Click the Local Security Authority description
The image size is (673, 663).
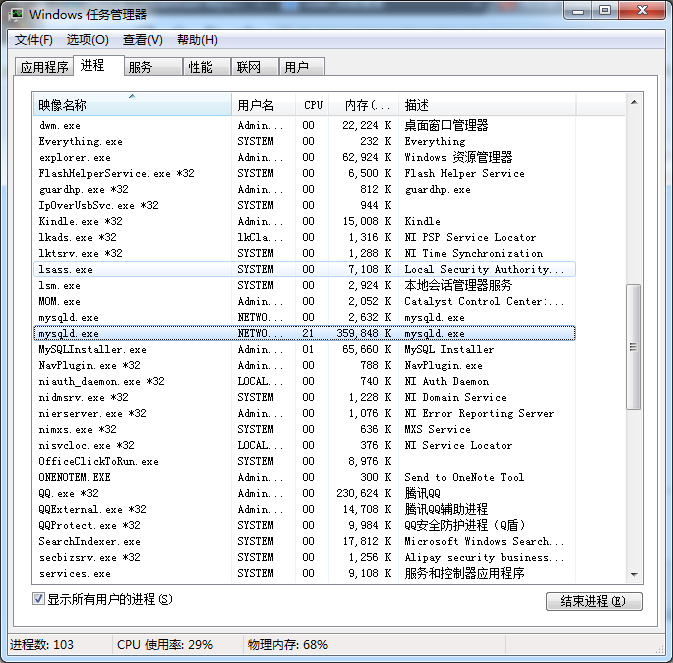484,269
